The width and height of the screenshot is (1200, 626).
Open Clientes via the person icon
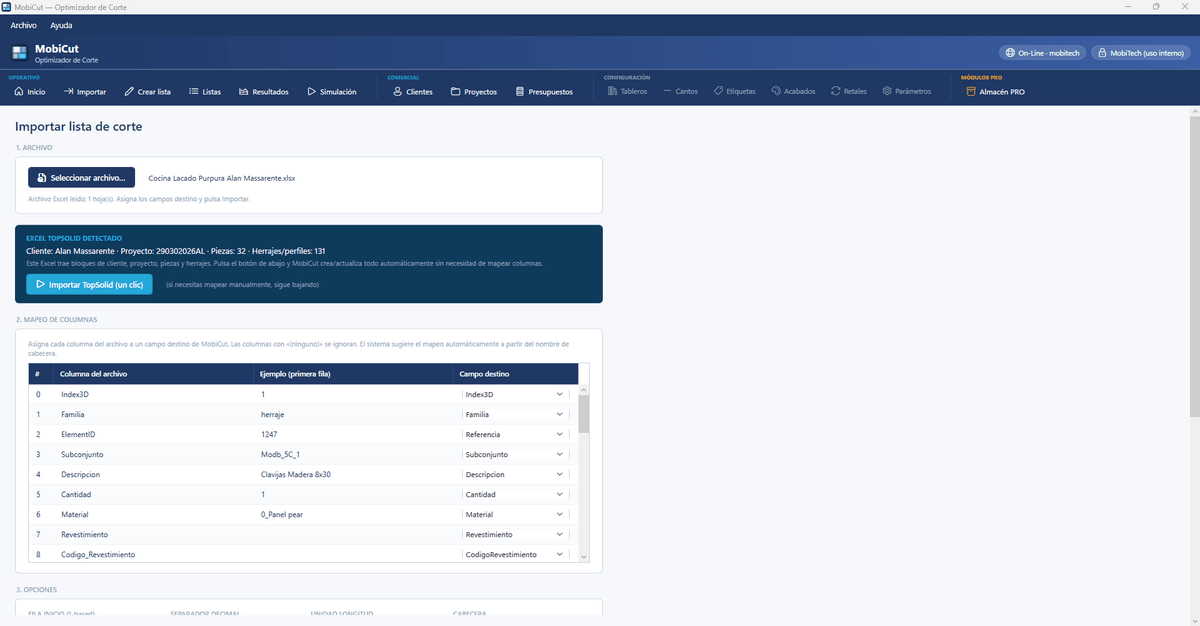tap(398, 92)
